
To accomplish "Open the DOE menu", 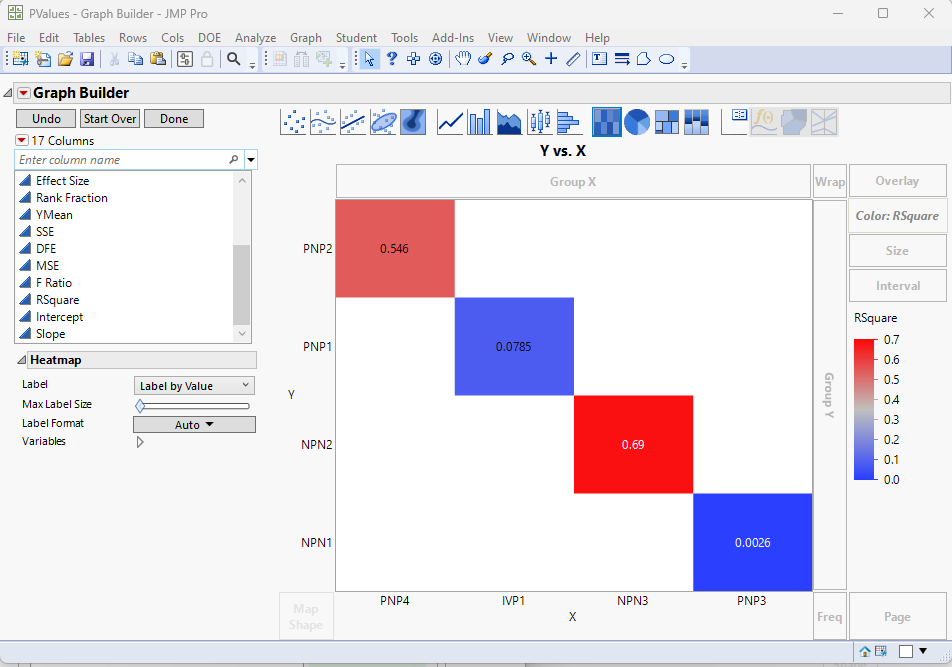I will pyautogui.click(x=209, y=38).
